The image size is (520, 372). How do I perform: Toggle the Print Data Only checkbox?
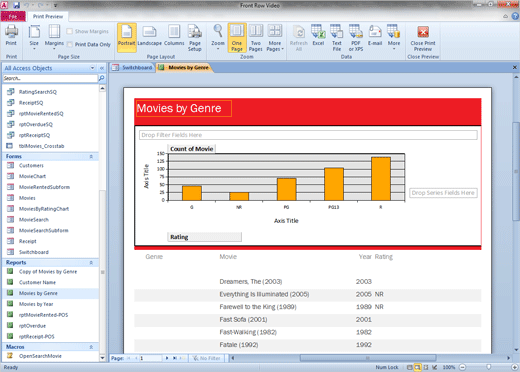69,44
